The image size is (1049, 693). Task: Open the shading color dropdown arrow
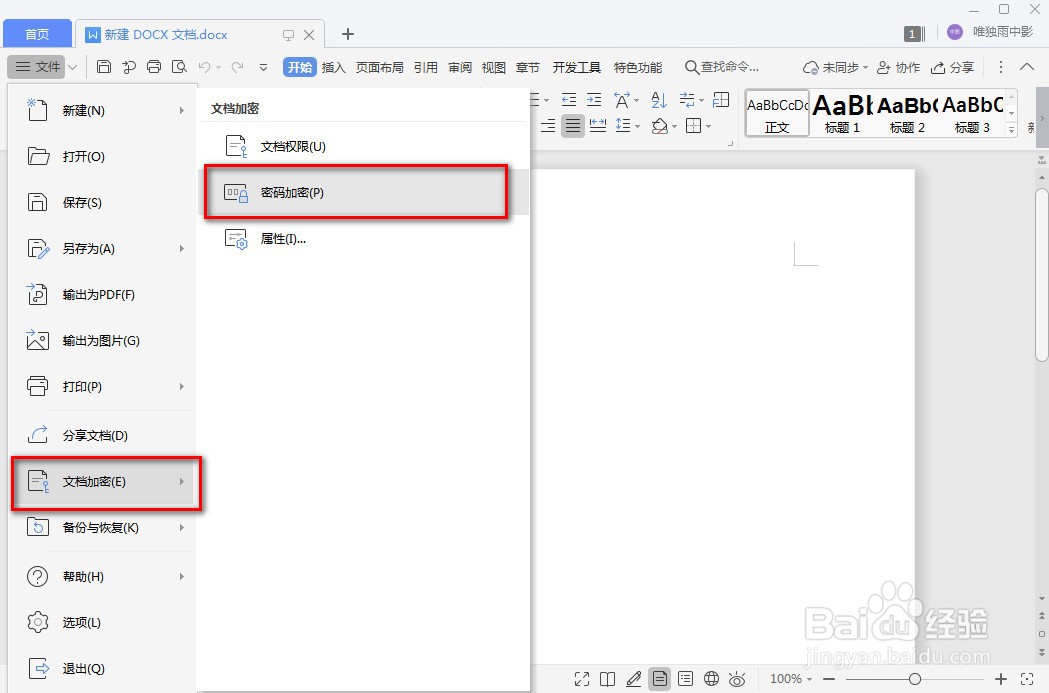(674, 126)
